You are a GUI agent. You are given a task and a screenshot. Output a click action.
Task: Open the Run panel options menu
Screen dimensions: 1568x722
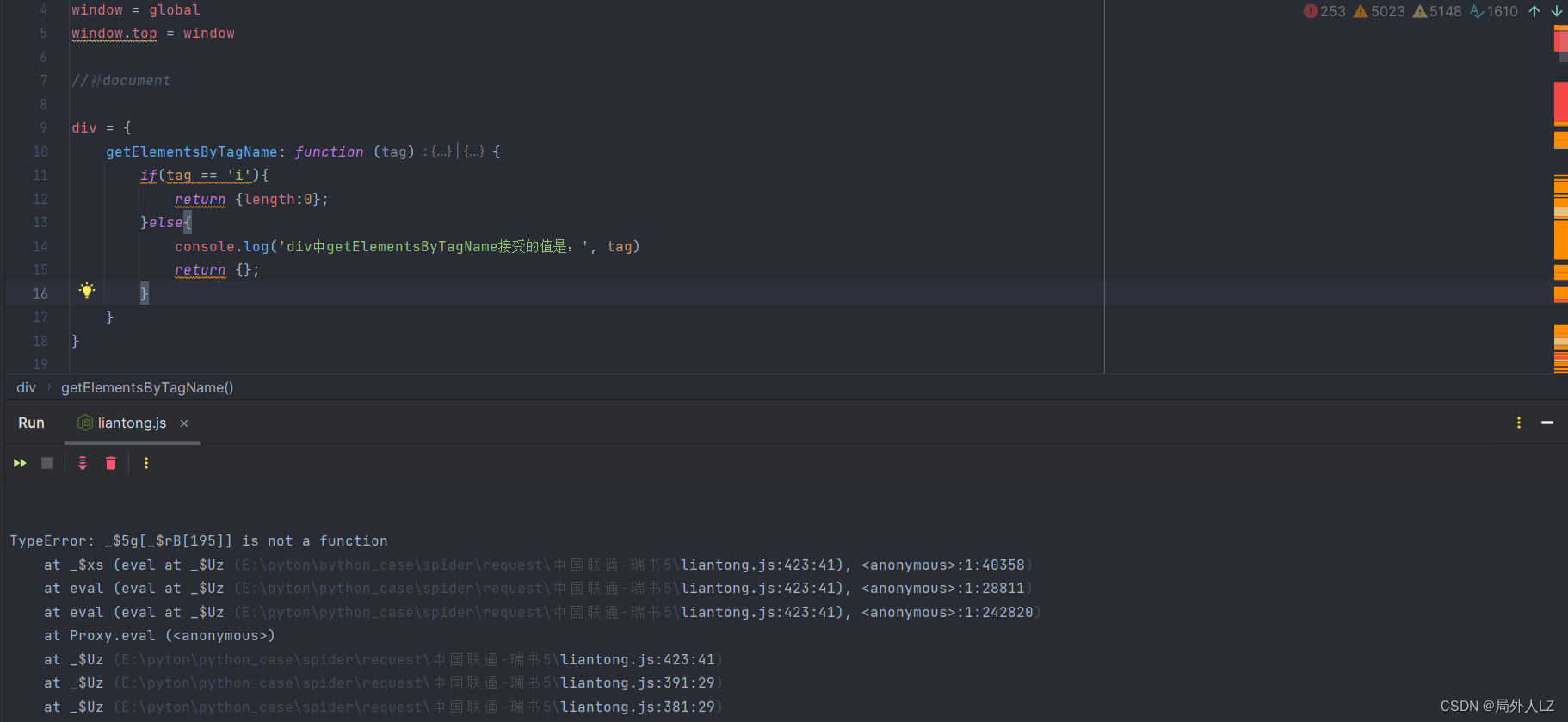[x=1519, y=423]
